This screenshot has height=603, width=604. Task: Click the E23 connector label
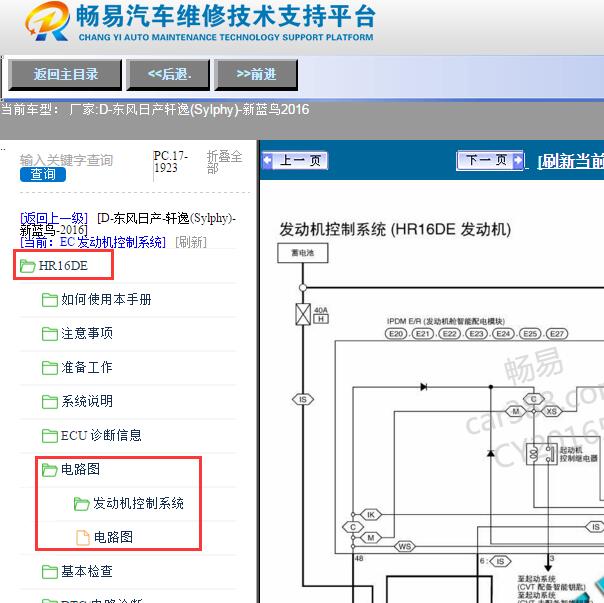click(476, 334)
